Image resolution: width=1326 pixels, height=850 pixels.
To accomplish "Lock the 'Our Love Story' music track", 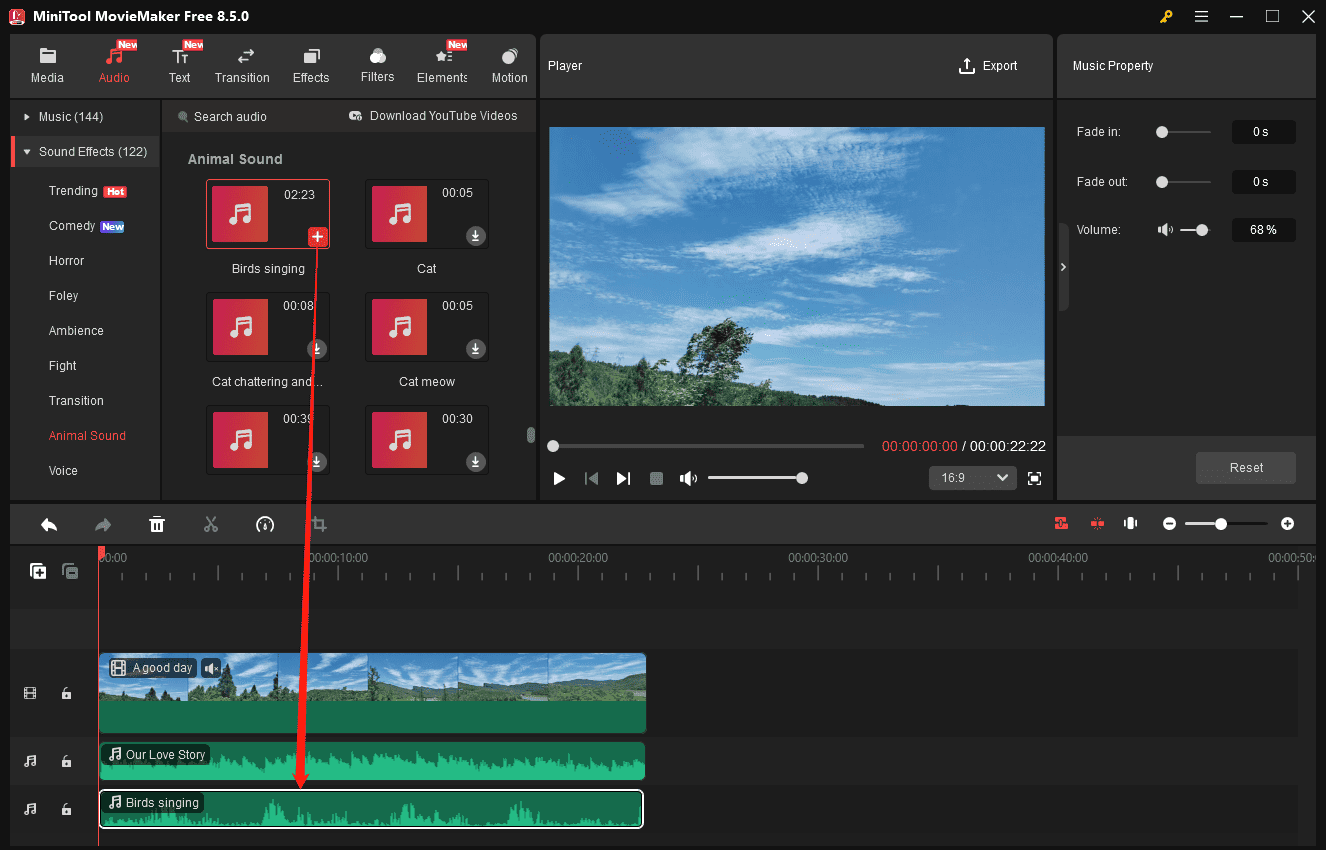I will [66, 761].
